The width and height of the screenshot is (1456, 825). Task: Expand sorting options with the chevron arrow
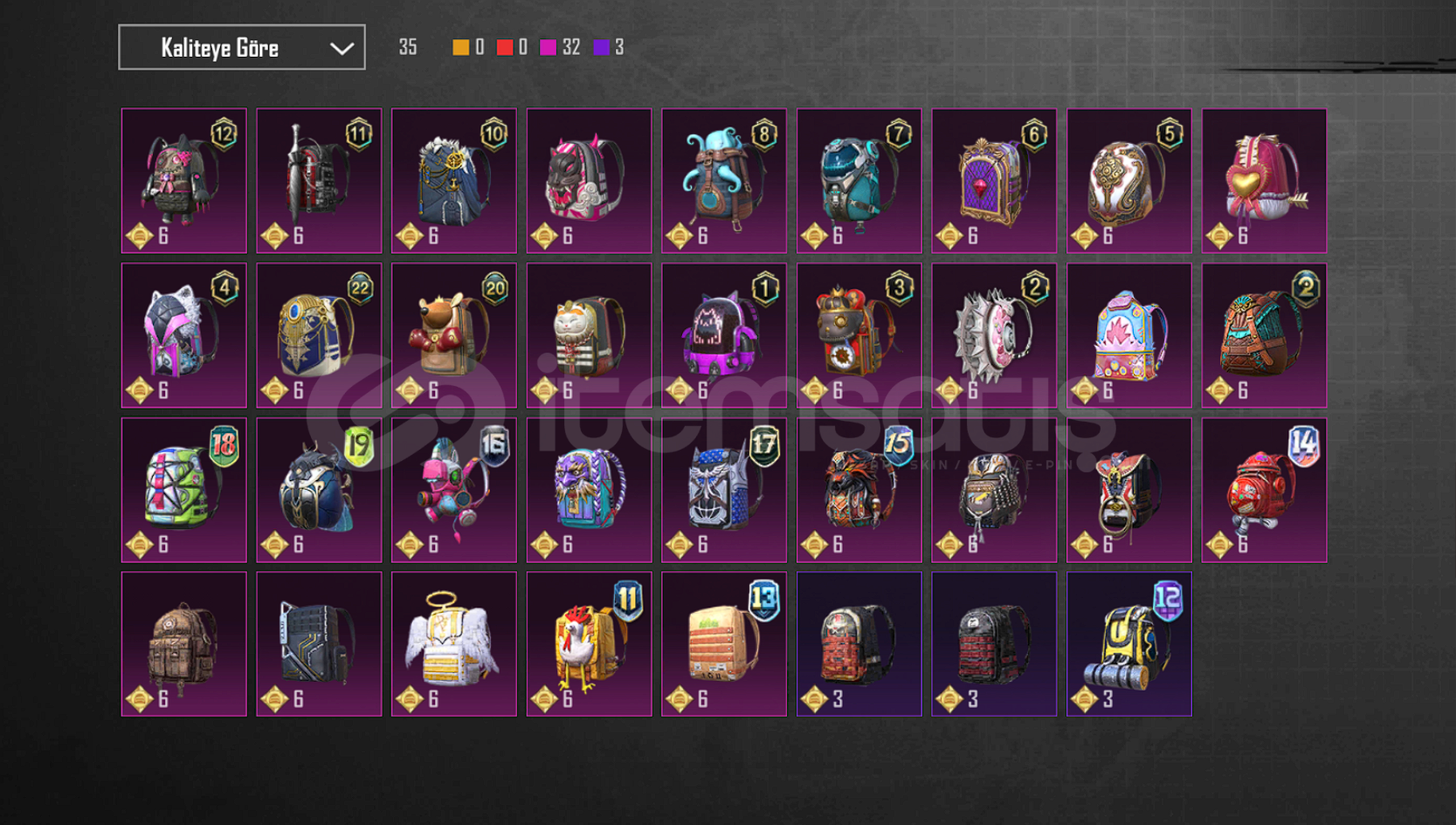[x=342, y=49]
